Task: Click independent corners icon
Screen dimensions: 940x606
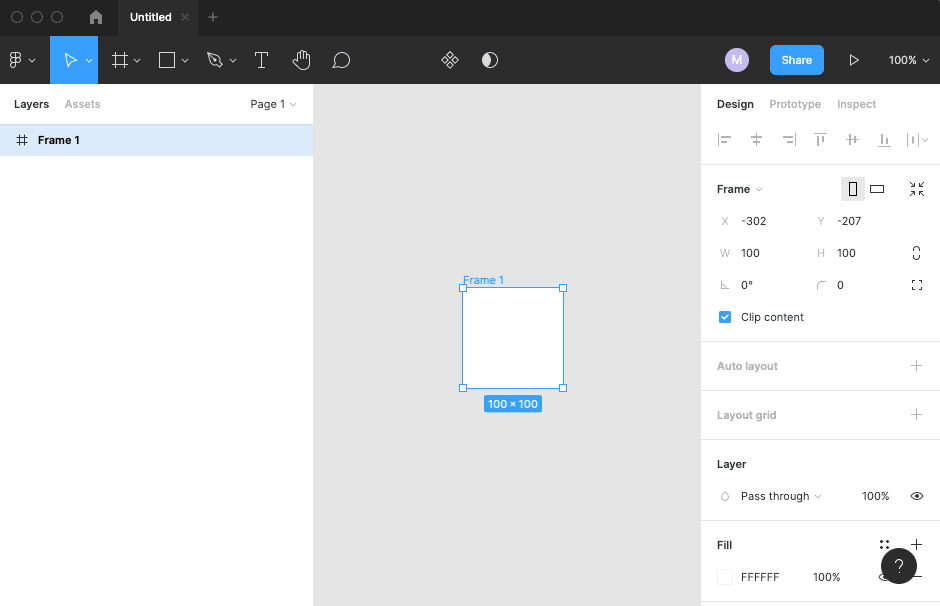Action: 917,285
